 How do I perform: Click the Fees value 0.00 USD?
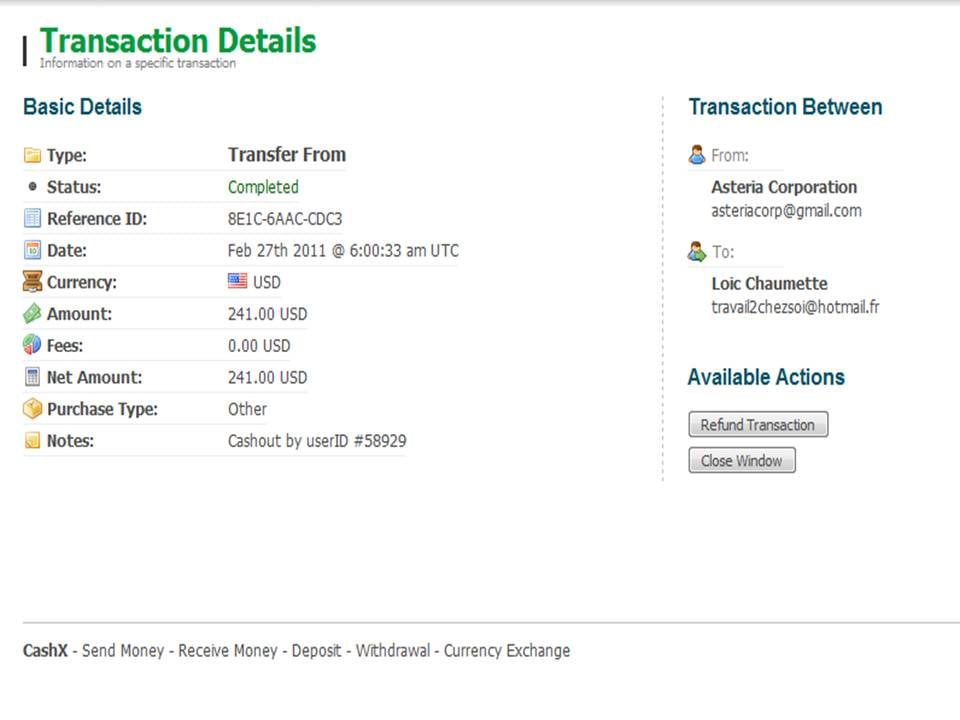pyautogui.click(x=259, y=346)
